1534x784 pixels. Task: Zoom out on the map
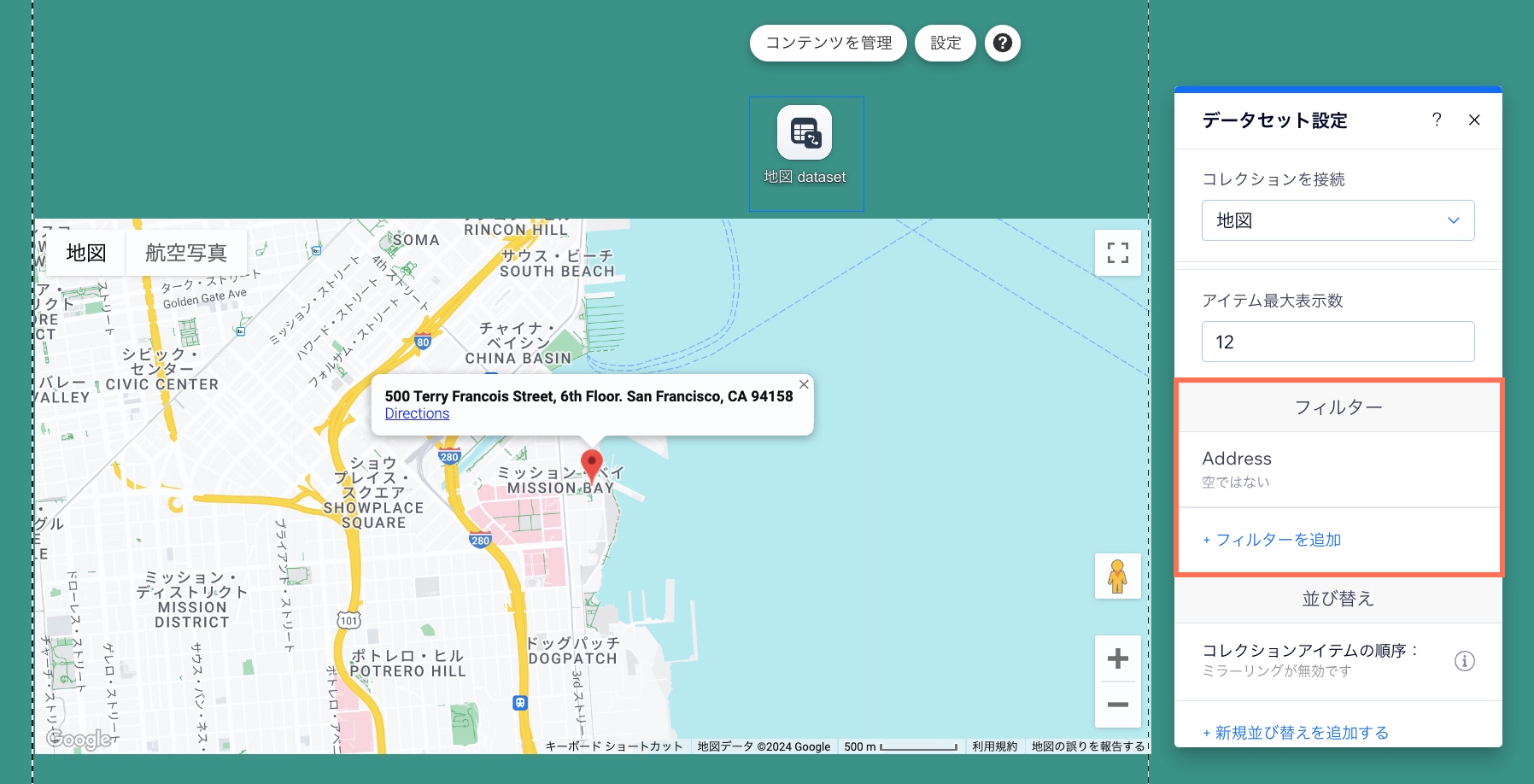(1117, 705)
